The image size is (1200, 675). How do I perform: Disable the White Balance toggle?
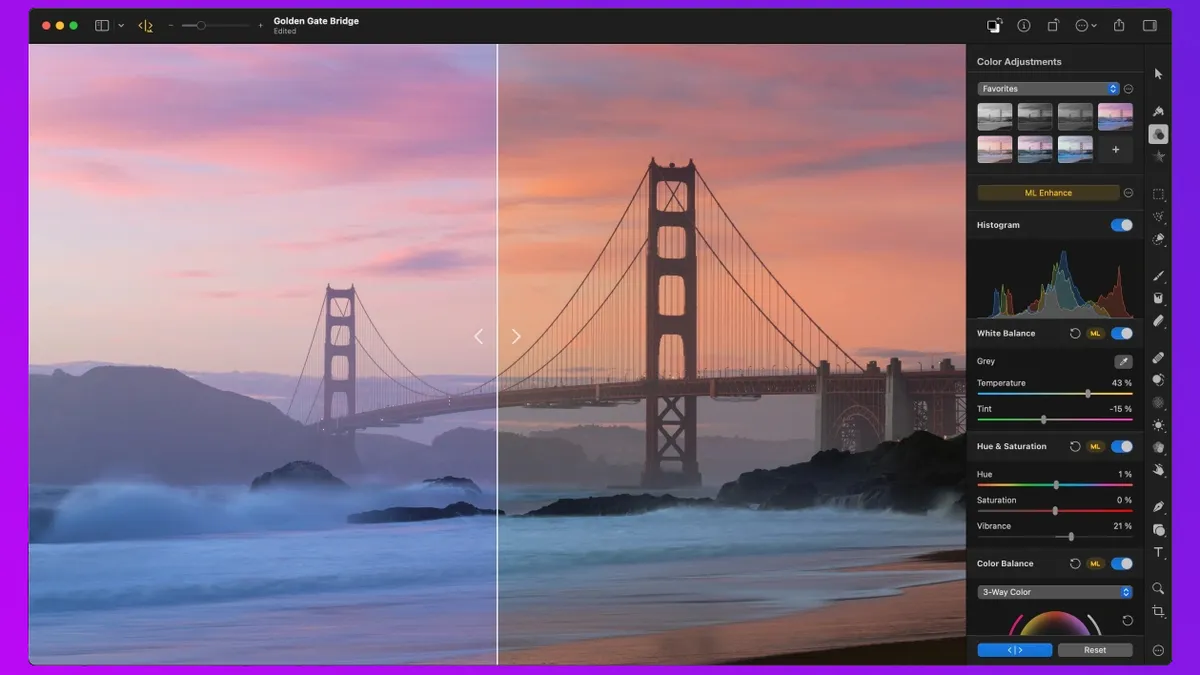1121,333
